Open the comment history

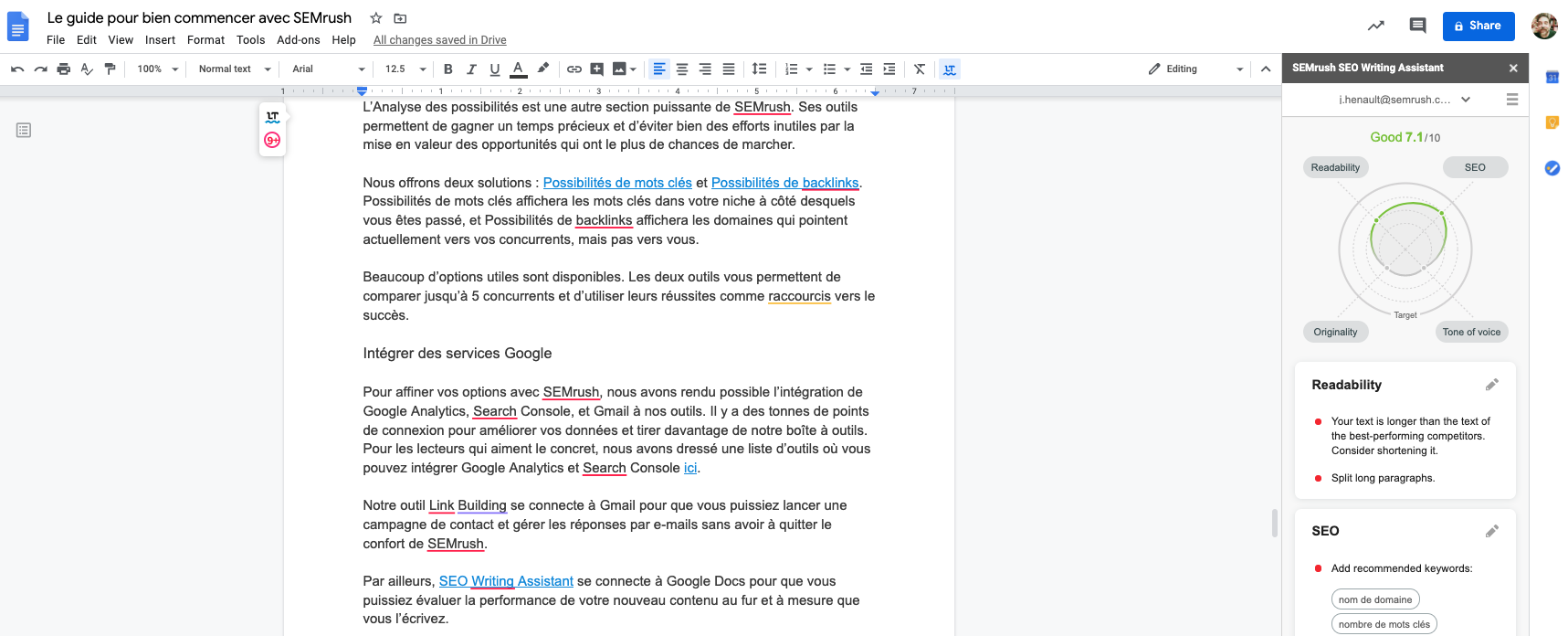pos(1417,26)
